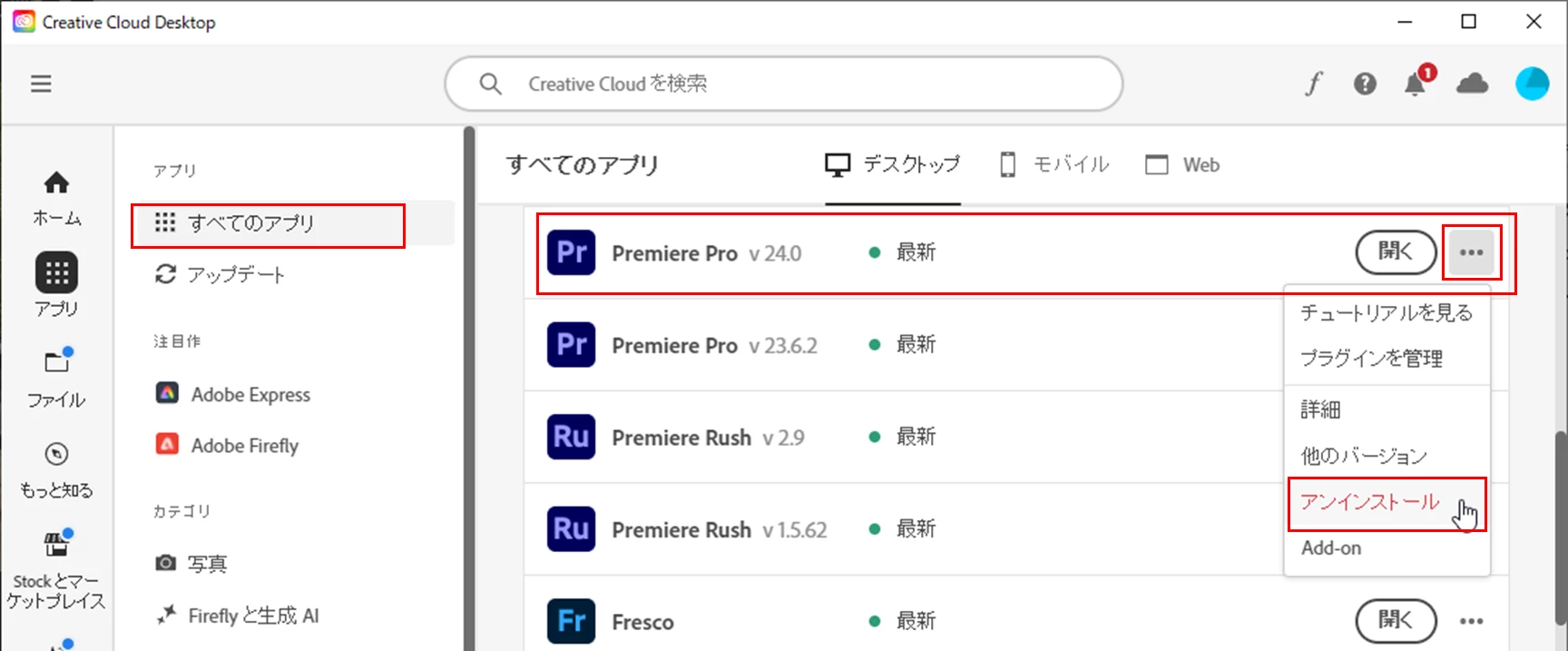1568x651 pixels.
Task: Open the help question mark icon
Action: click(1365, 84)
